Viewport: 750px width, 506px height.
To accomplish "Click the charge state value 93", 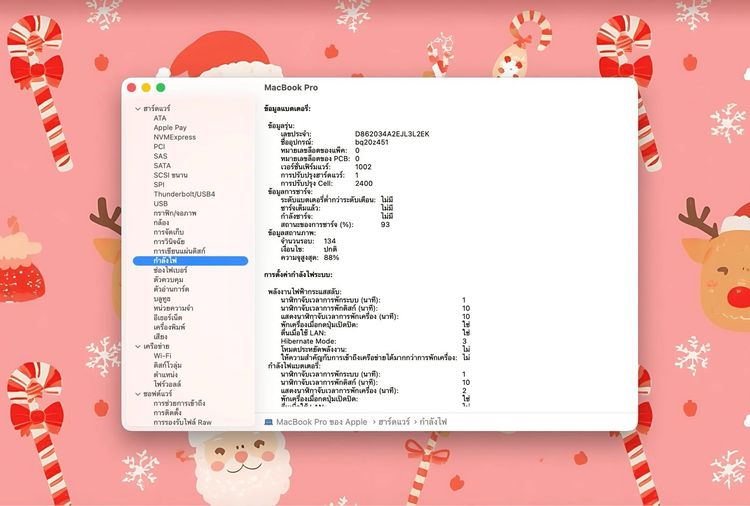I will click(385, 224).
